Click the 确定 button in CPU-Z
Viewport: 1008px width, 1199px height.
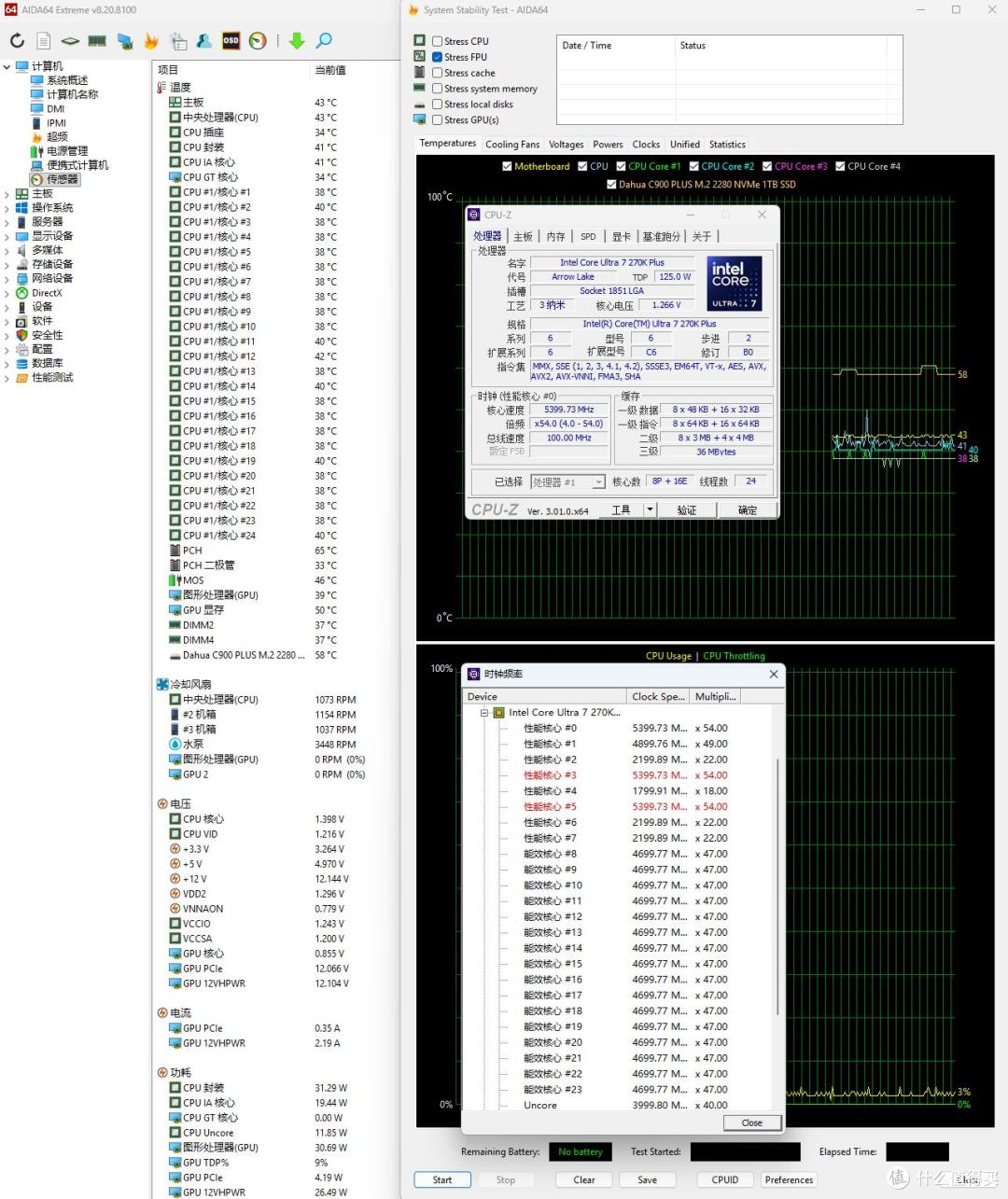pyautogui.click(x=748, y=510)
